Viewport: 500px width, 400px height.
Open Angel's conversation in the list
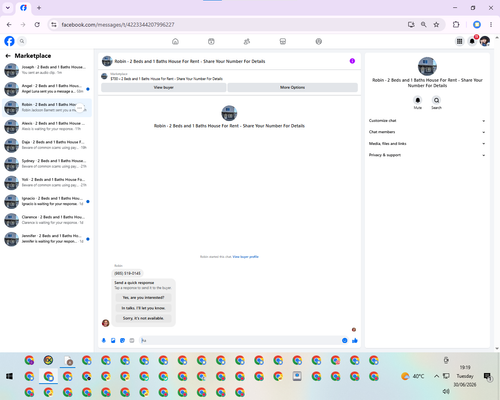click(x=47, y=89)
